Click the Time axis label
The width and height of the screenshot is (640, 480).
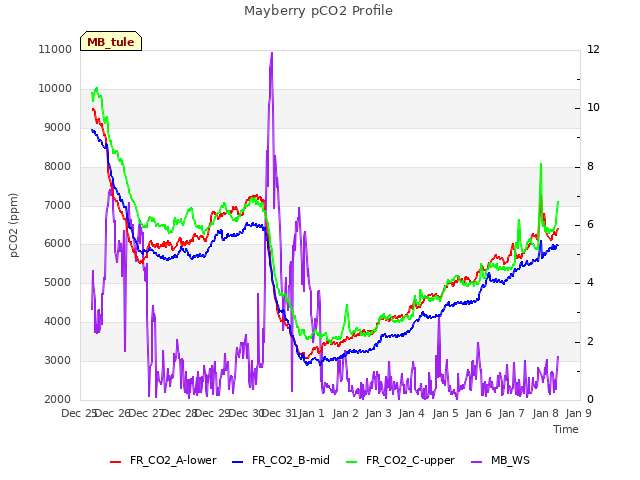[566, 429]
